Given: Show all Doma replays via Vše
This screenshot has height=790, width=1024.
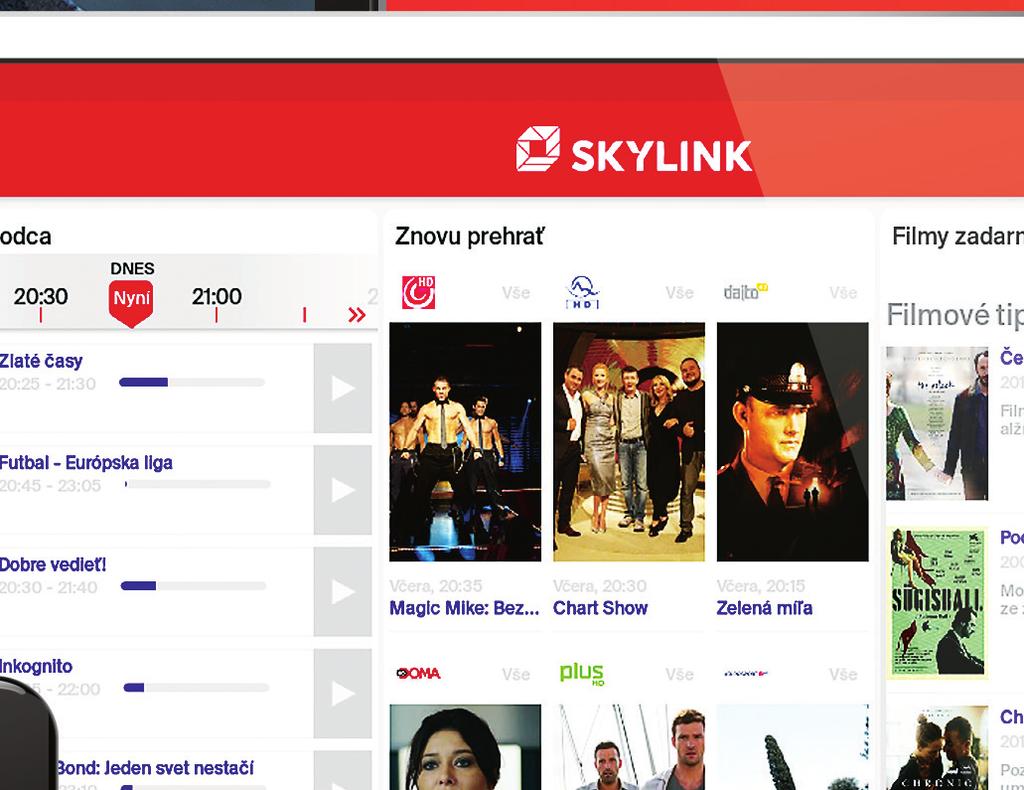Looking at the screenshot, I should tap(516, 674).
